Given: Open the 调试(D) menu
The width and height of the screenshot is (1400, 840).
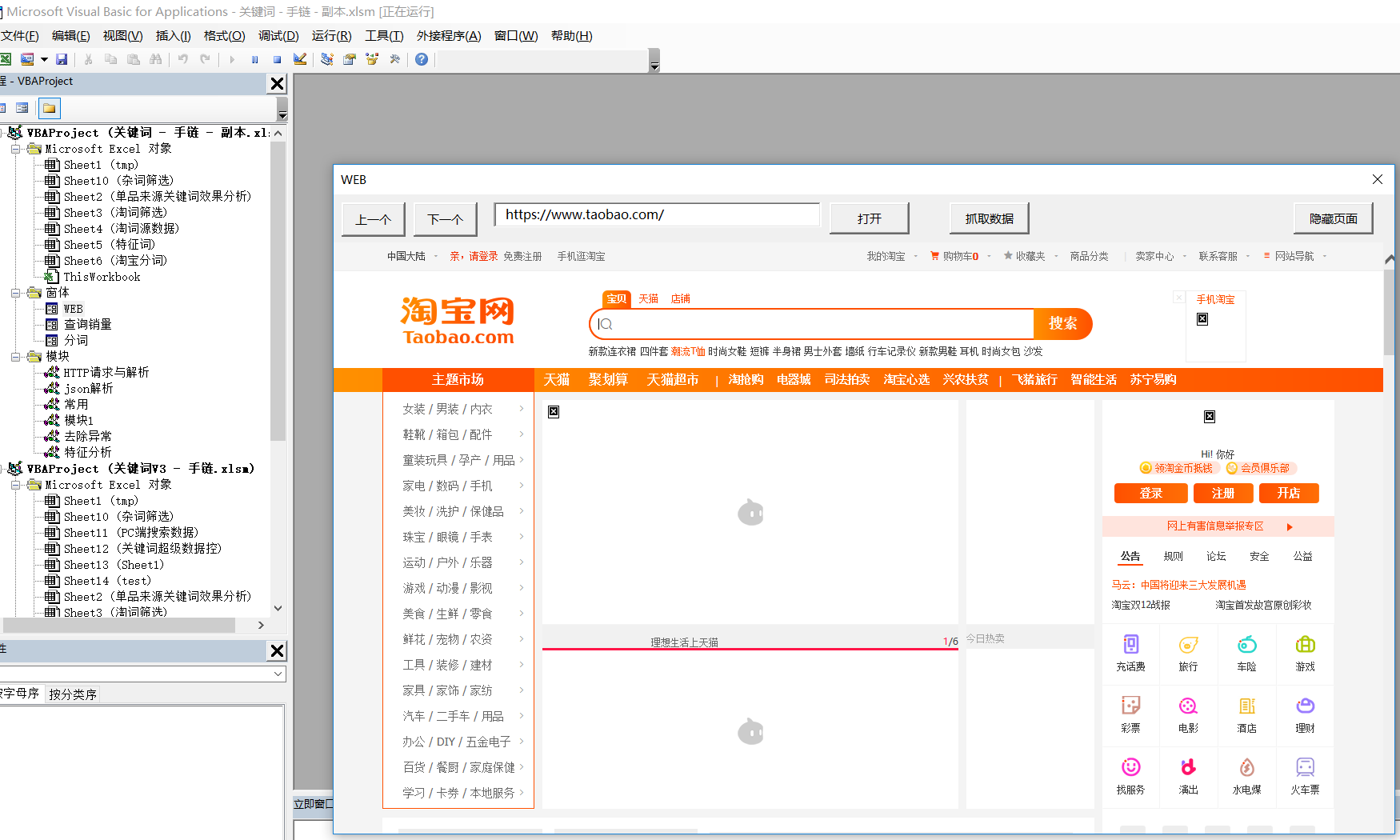Looking at the screenshot, I should click(278, 36).
